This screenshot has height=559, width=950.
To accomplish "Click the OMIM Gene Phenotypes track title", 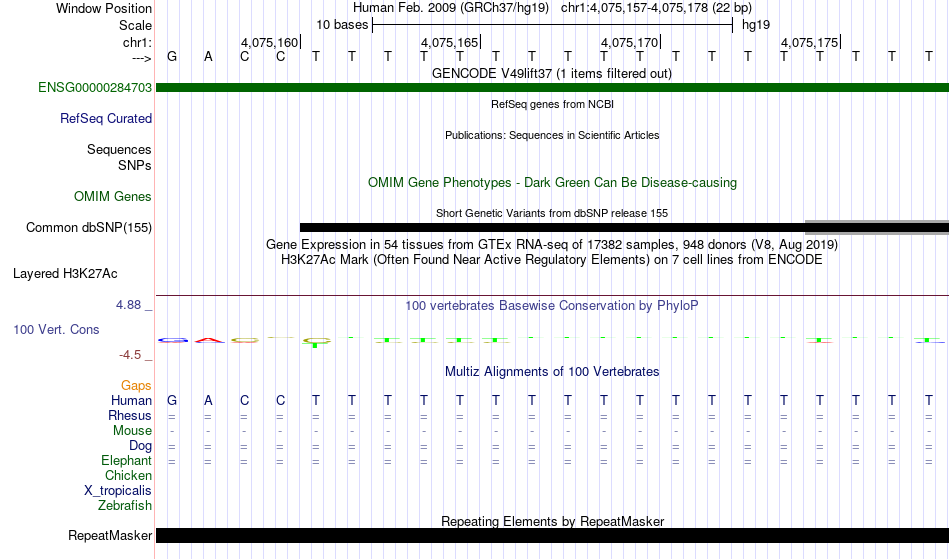I will [553, 182].
